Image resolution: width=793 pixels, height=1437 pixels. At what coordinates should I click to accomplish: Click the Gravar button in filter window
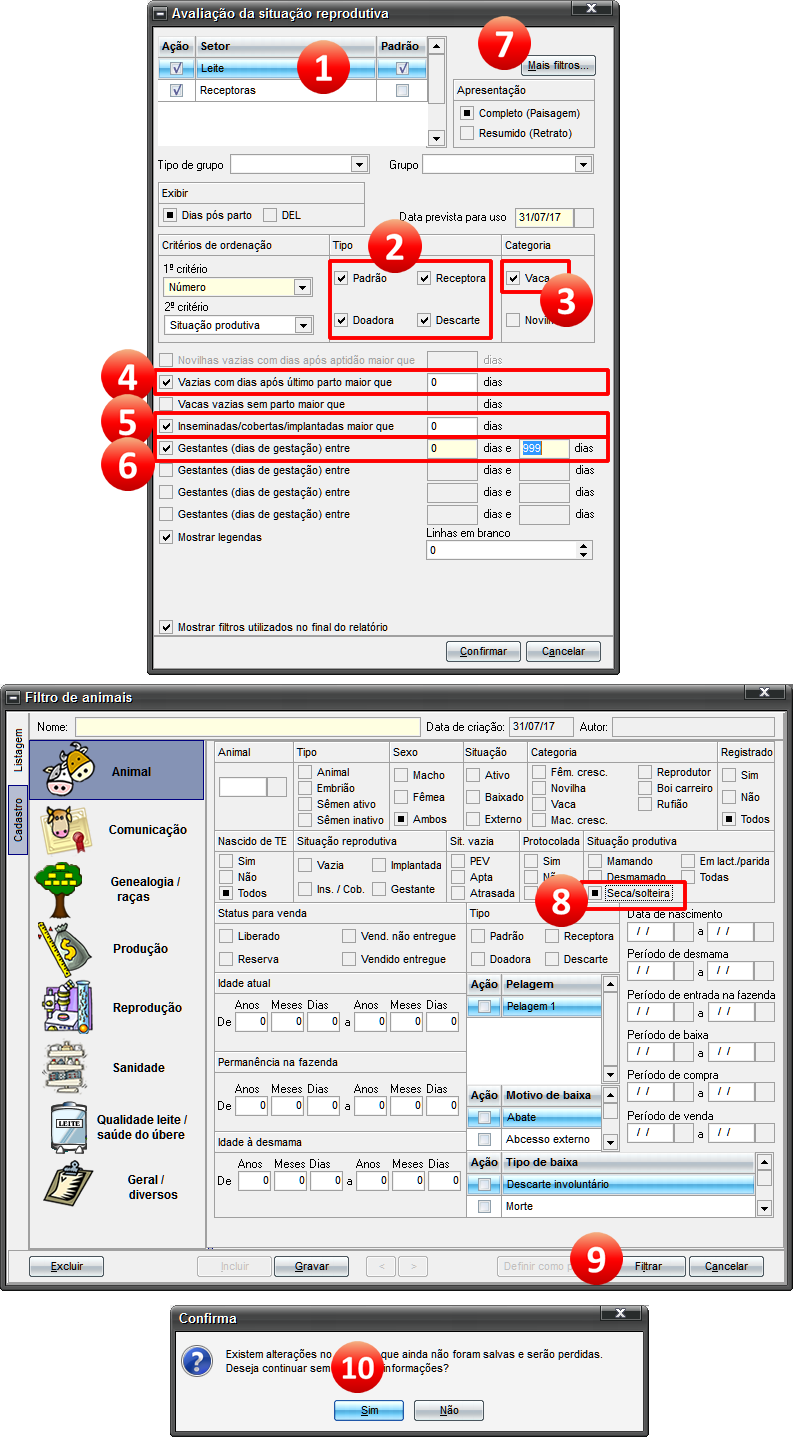pos(312,1266)
